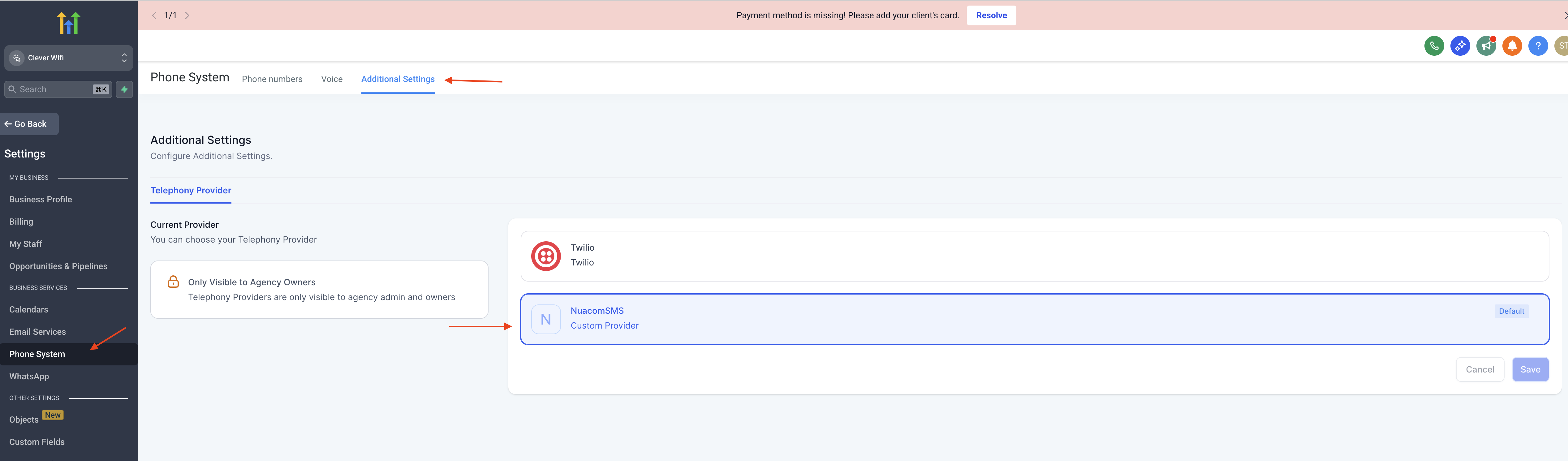The height and width of the screenshot is (461, 1568).
Task: Click the green phone dialer icon
Action: pyautogui.click(x=1433, y=46)
